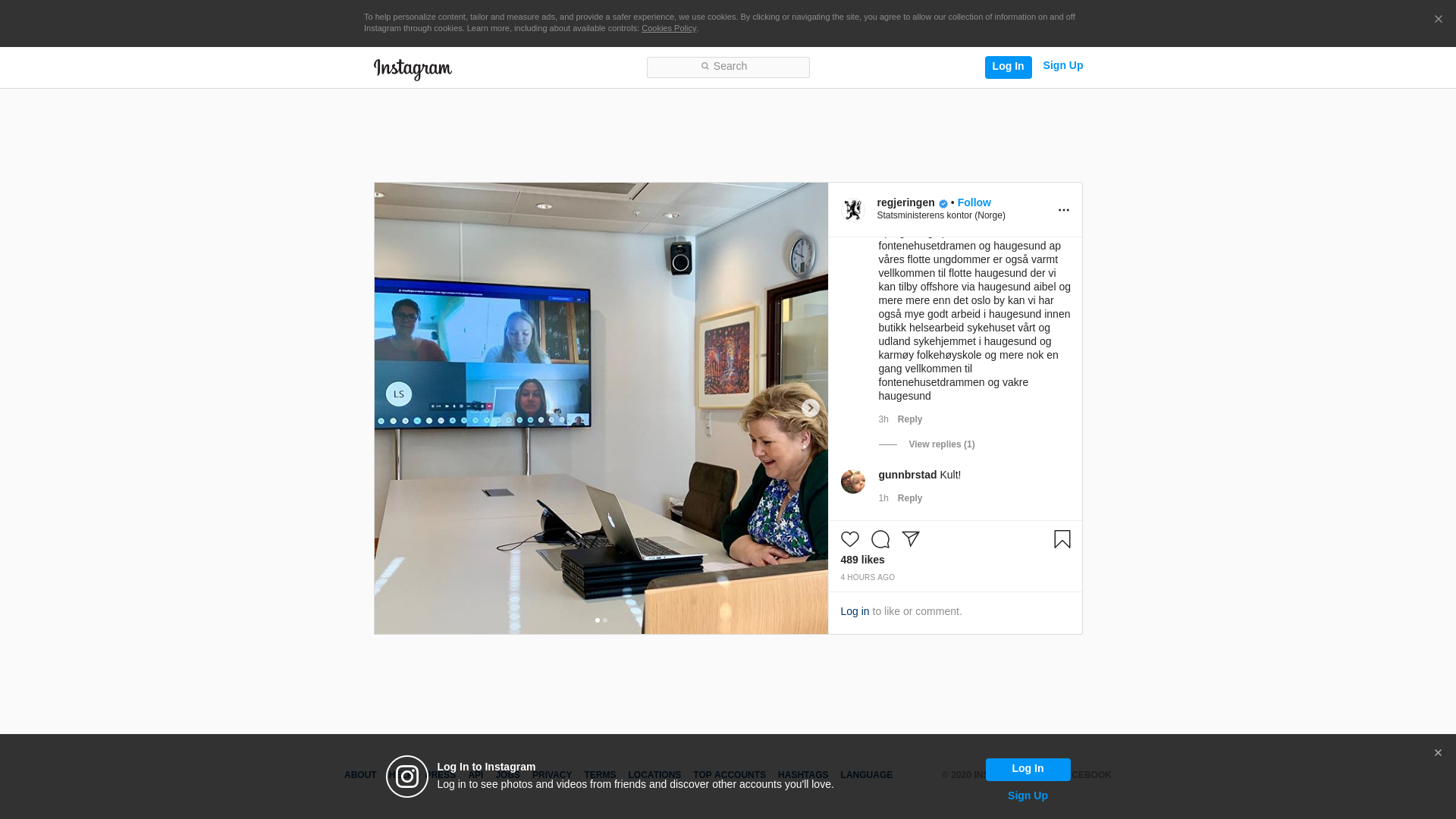Image resolution: width=1456 pixels, height=819 pixels.
Task: Save the post with bookmark icon
Action: (x=1062, y=539)
